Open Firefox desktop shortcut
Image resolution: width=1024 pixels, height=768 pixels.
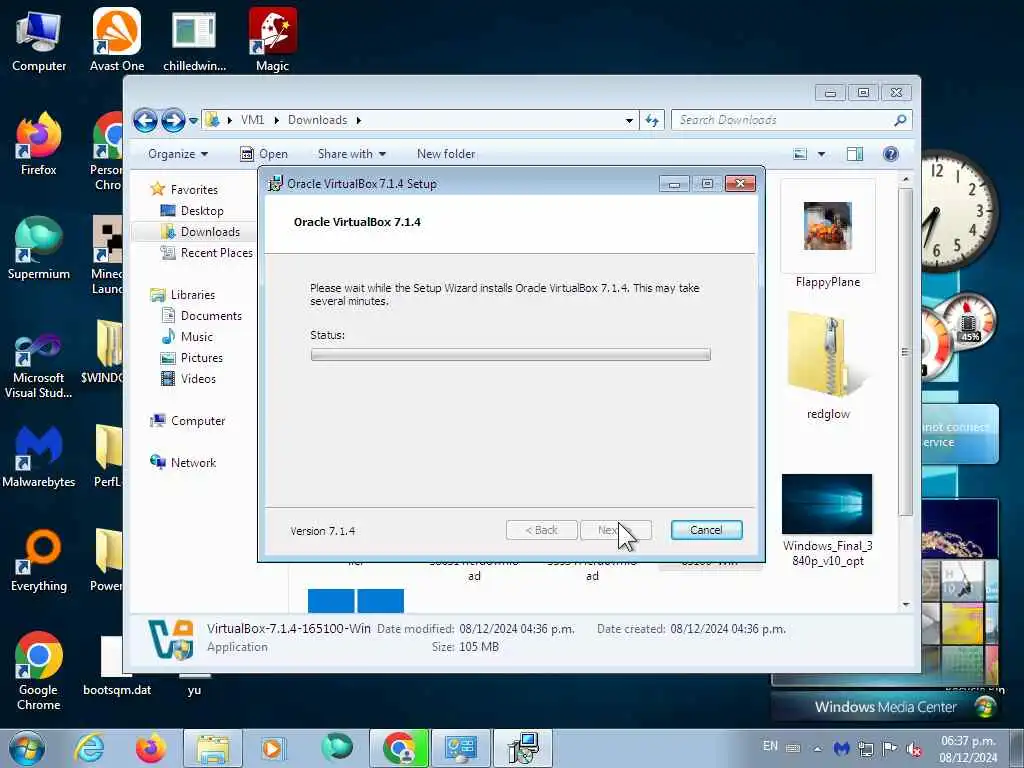[39, 144]
